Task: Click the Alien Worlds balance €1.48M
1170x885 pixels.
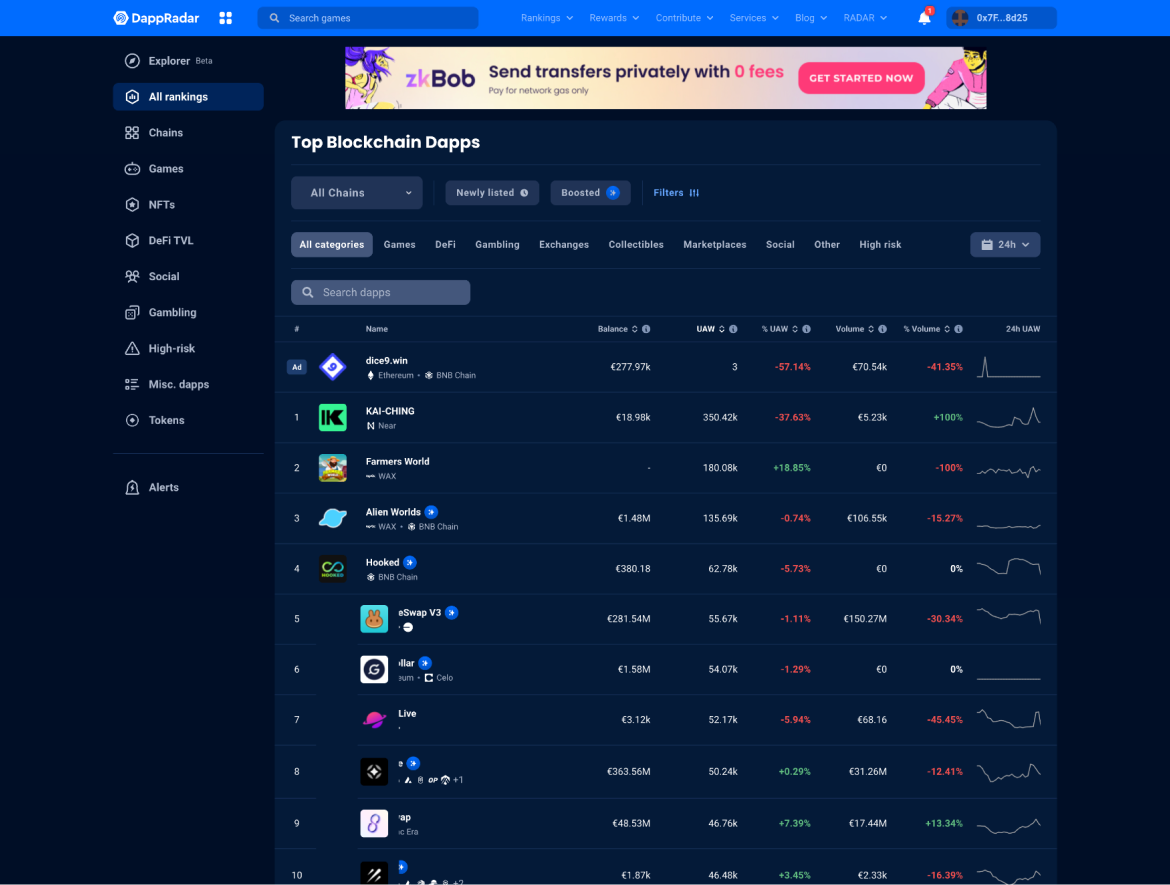Action: [634, 518]
